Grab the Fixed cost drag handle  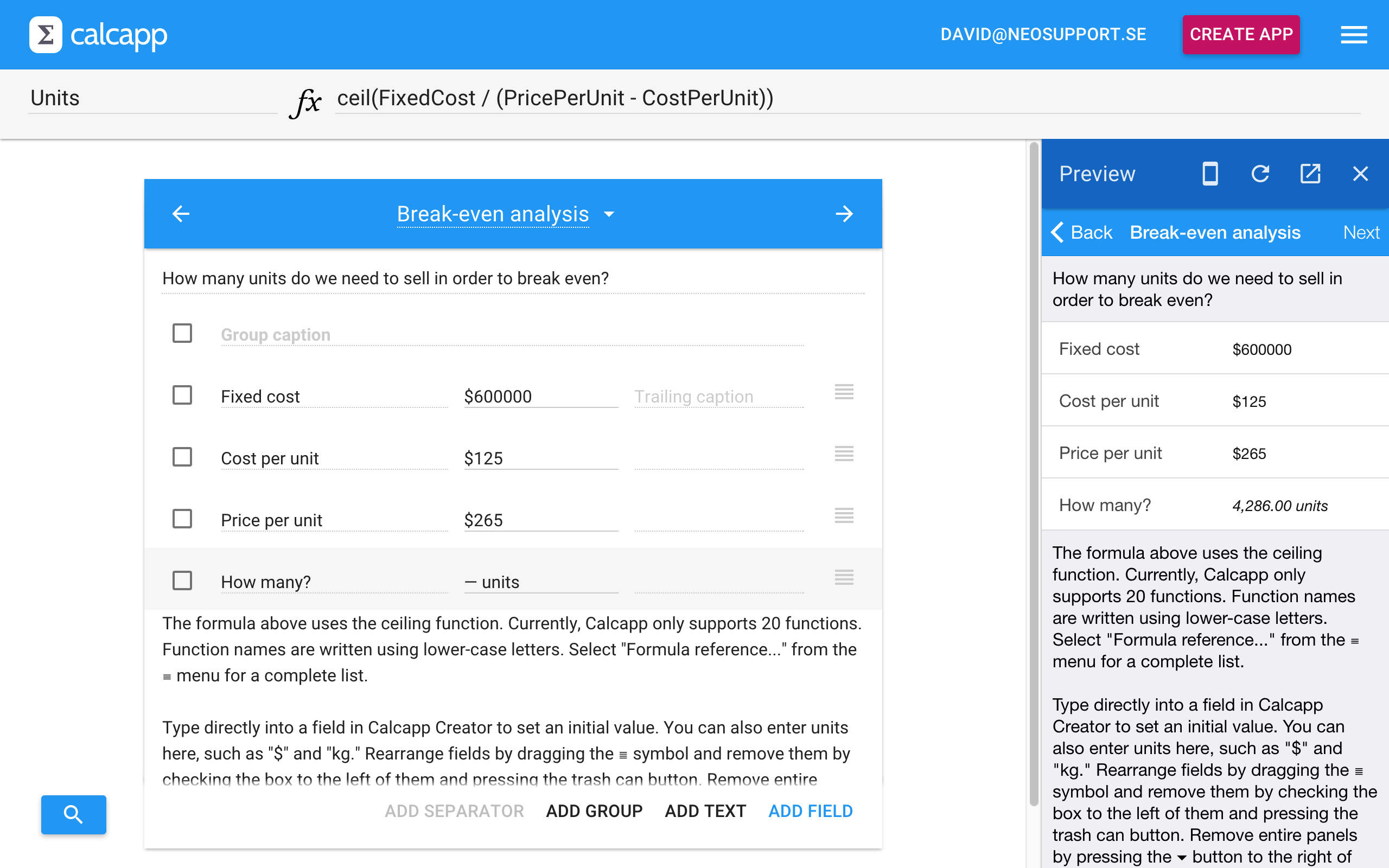(x=844, y=392)
